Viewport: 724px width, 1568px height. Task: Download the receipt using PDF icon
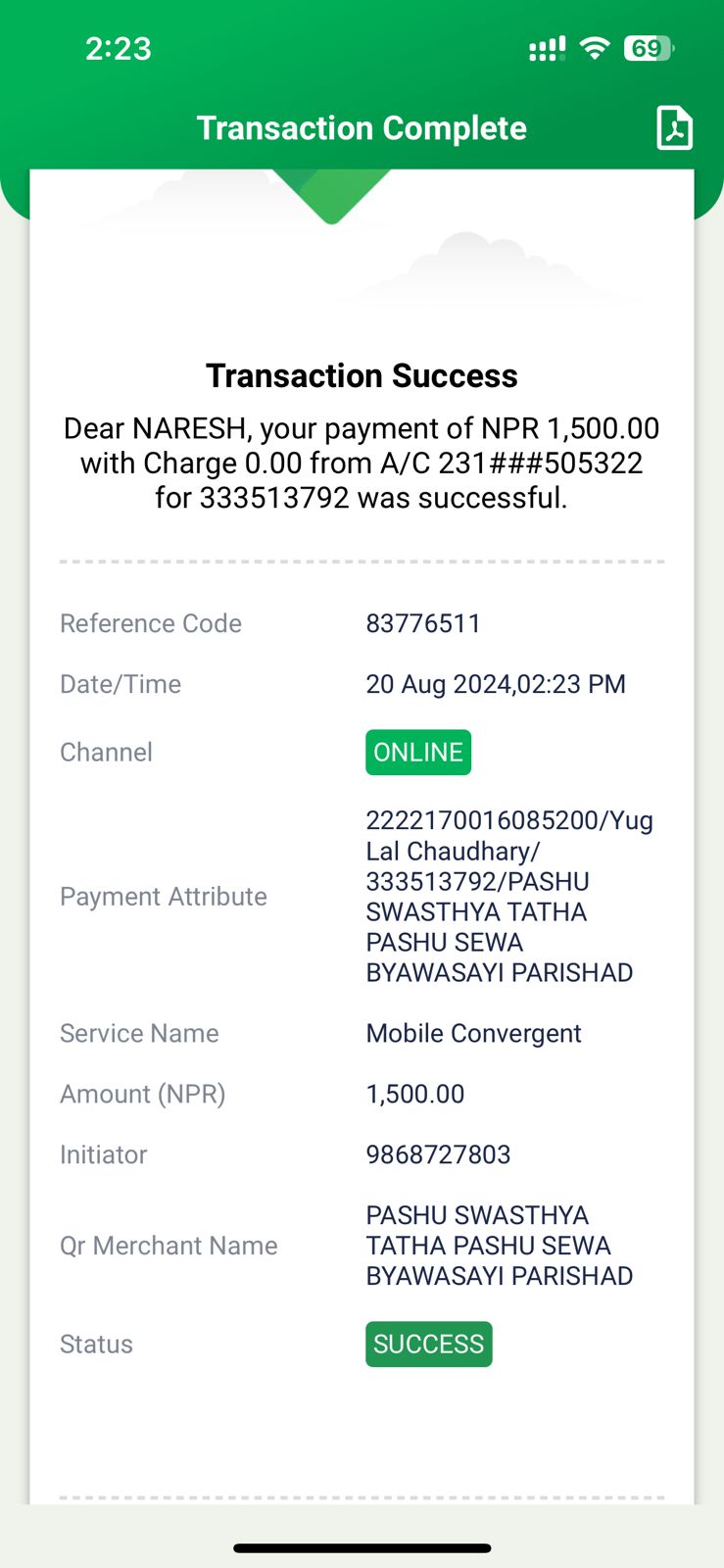674,128
